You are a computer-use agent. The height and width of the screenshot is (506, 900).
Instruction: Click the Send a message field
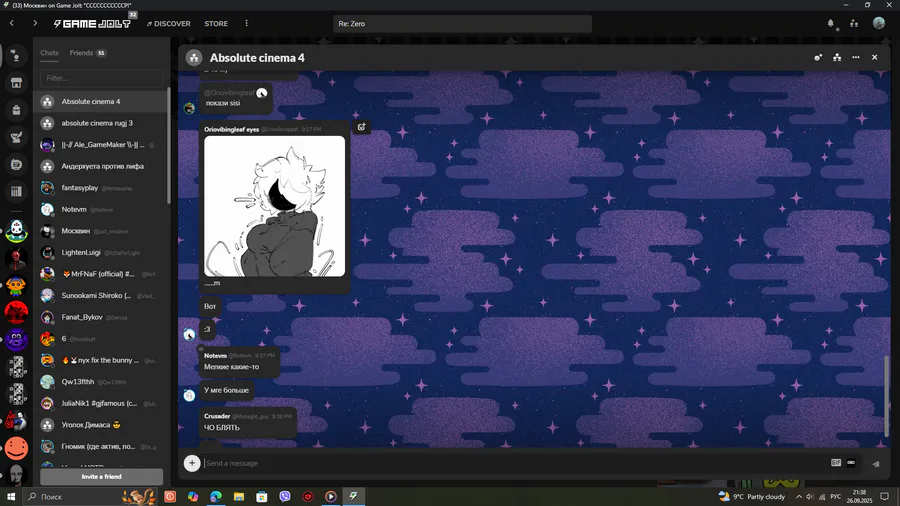pos(514,463)
